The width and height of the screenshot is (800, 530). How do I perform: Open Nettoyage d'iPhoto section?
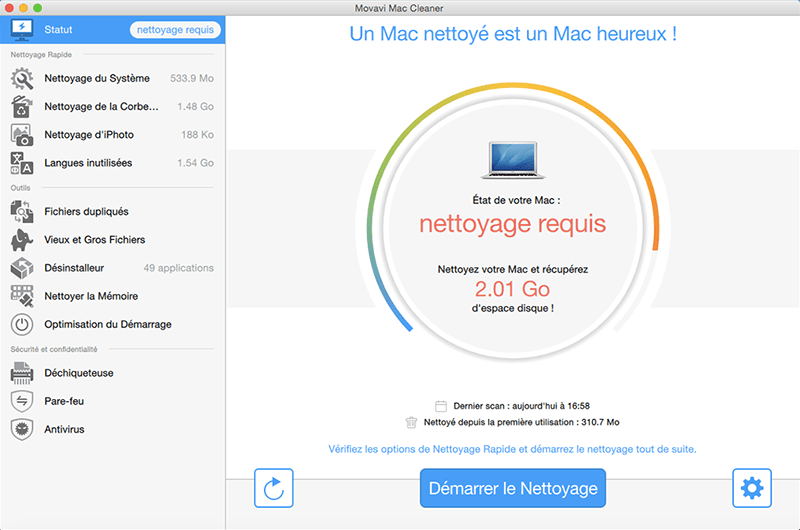point(112,135)
